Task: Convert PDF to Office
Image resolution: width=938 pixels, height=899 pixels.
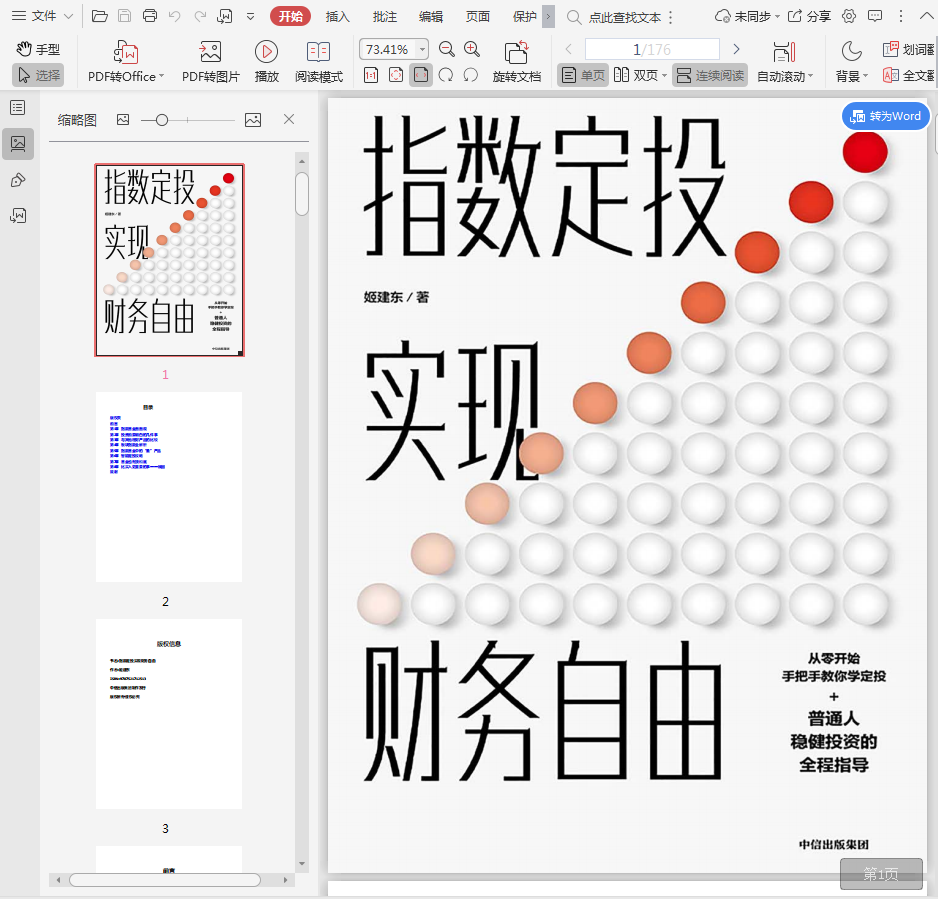Action: (126, 62)
